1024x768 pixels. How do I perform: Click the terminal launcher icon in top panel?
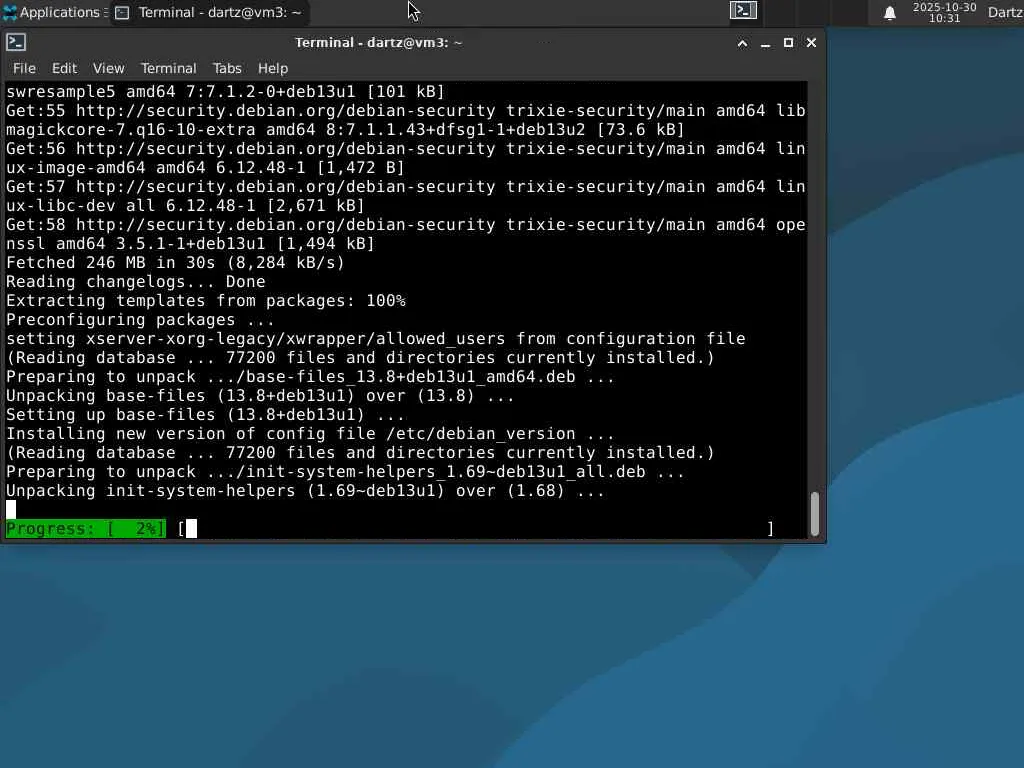[743, 10]
